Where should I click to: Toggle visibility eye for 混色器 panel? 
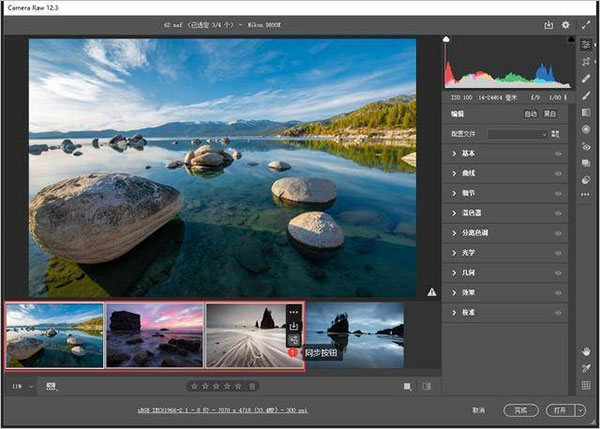click(558, 214)
